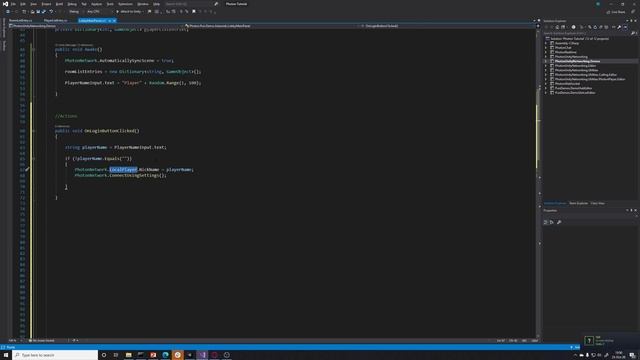The width and height of the screenshot is (640, 360).
Task: Click the selected LocalPlayer text in code
Action: [123, 169]
